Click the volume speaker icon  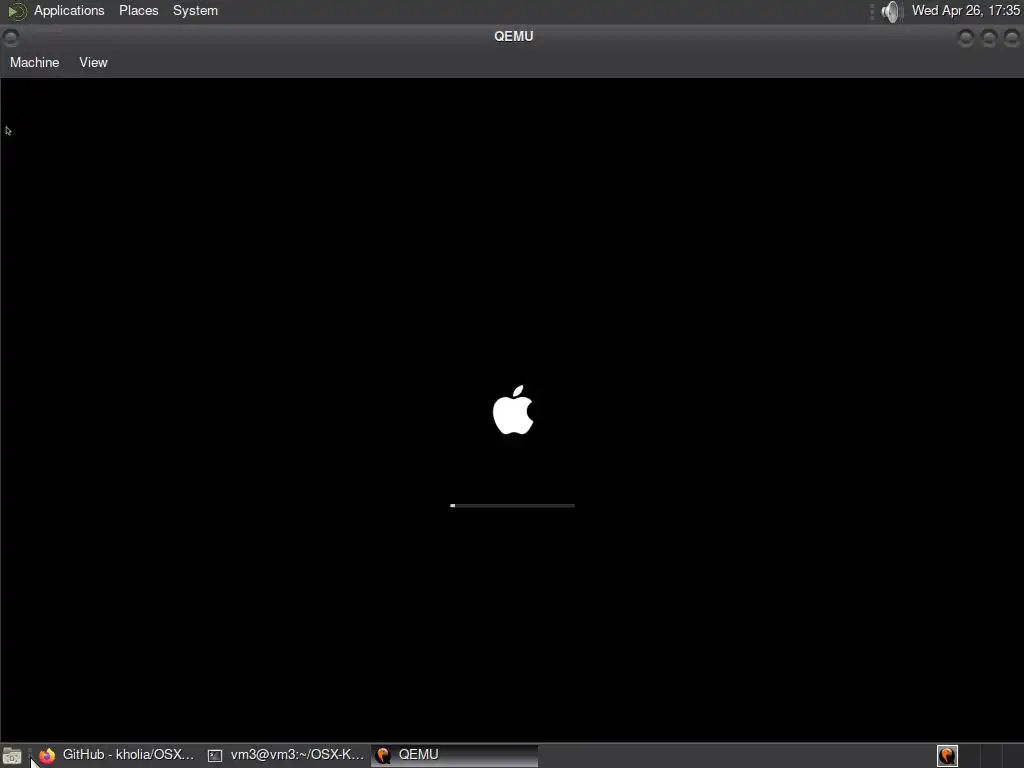[890, 11]
